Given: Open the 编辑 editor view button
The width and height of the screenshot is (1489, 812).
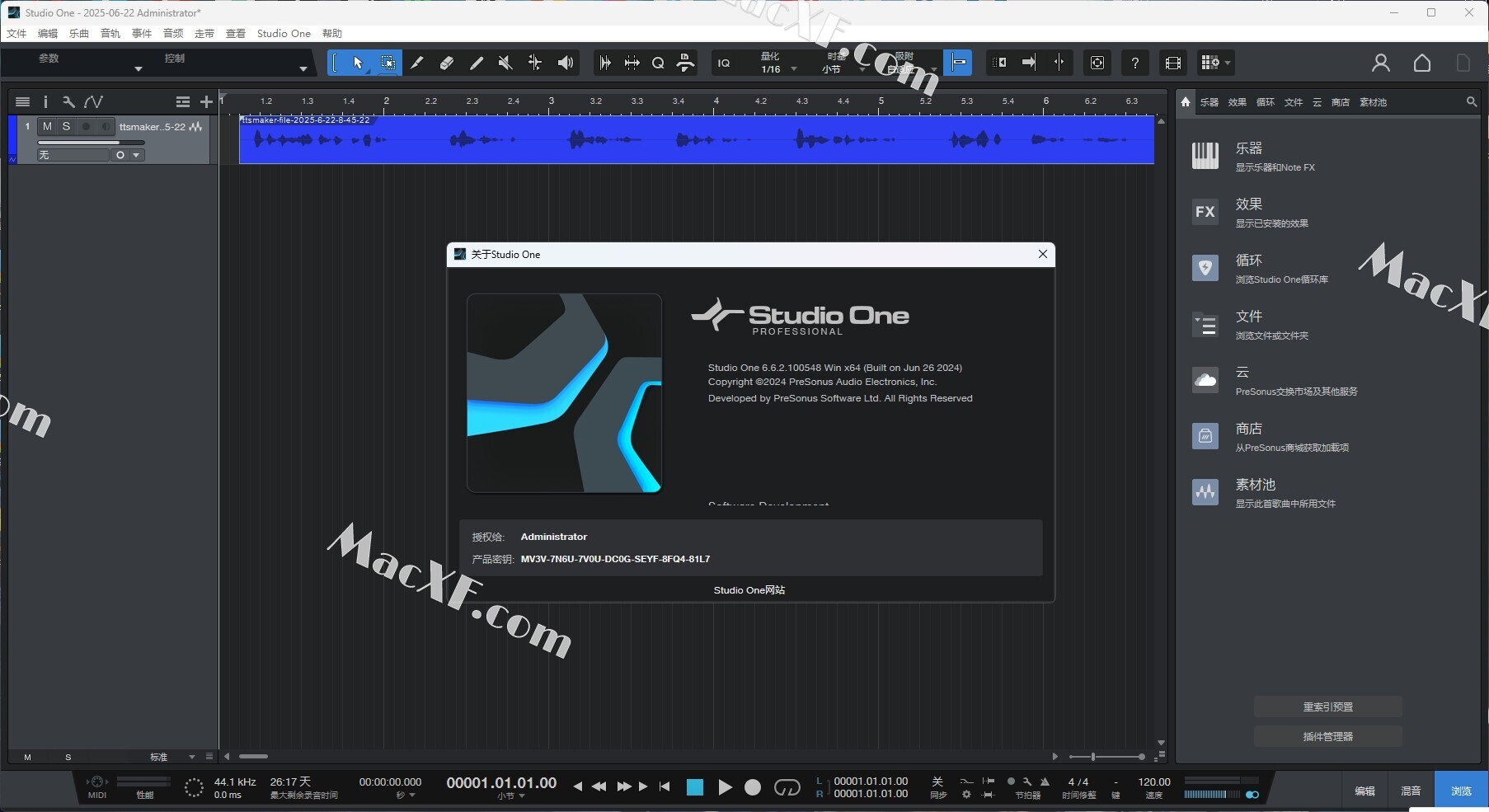Looking at the screenshot, I should 1365,791.
